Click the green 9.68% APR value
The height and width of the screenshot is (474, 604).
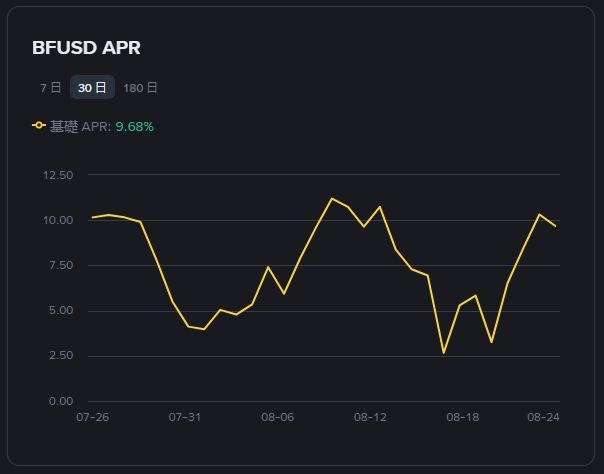(x=135, y=127)
